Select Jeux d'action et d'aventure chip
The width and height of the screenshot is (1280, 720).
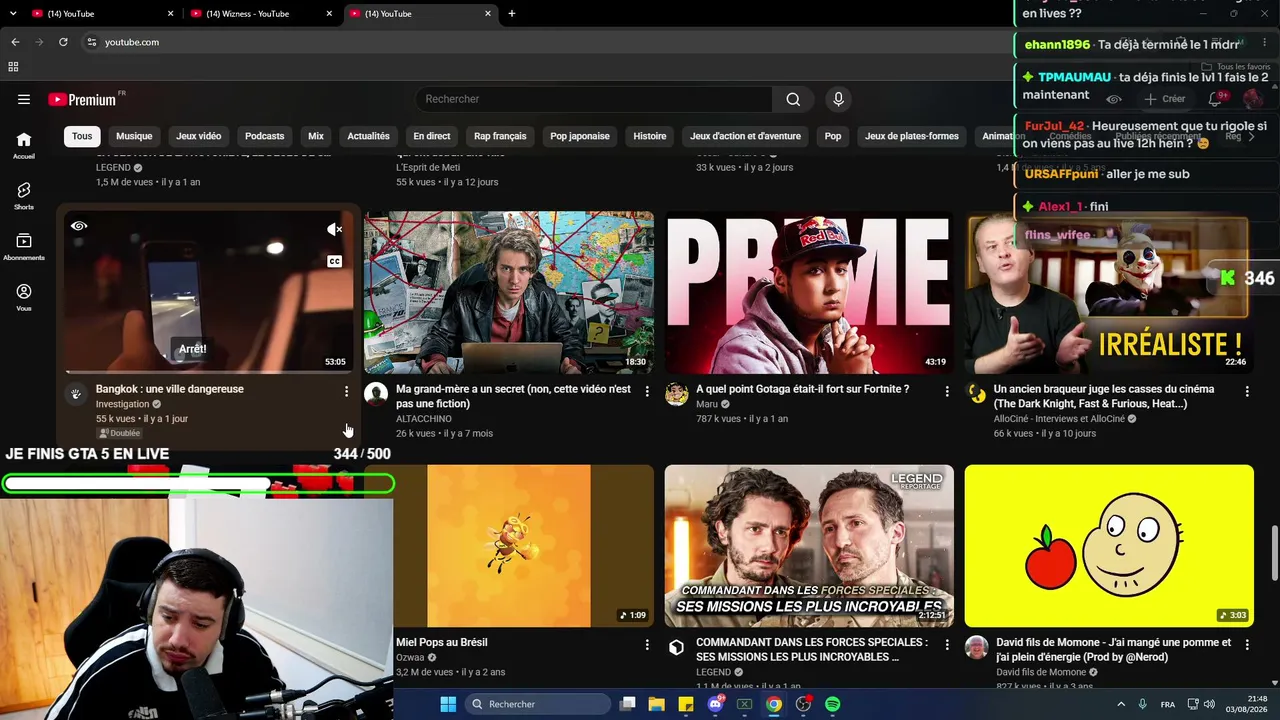coord(745,136)
